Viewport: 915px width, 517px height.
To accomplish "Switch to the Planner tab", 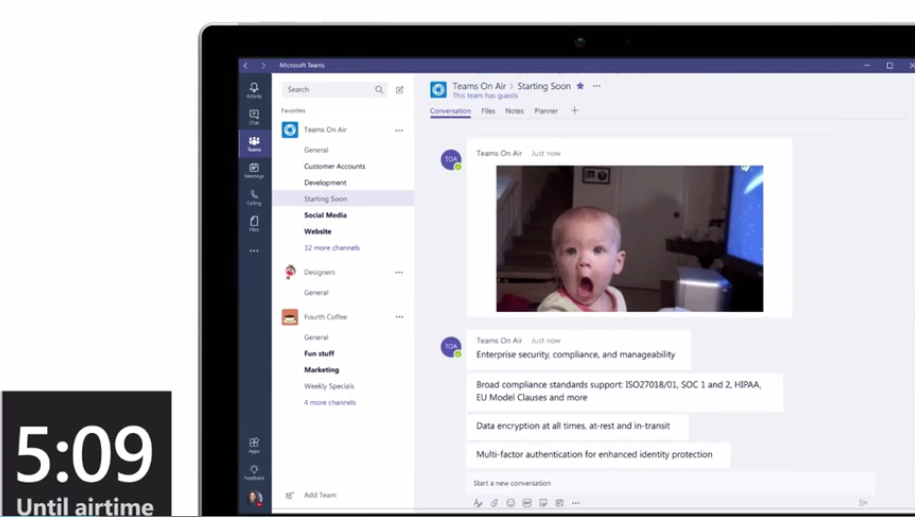I will click(x=546, y=111).
